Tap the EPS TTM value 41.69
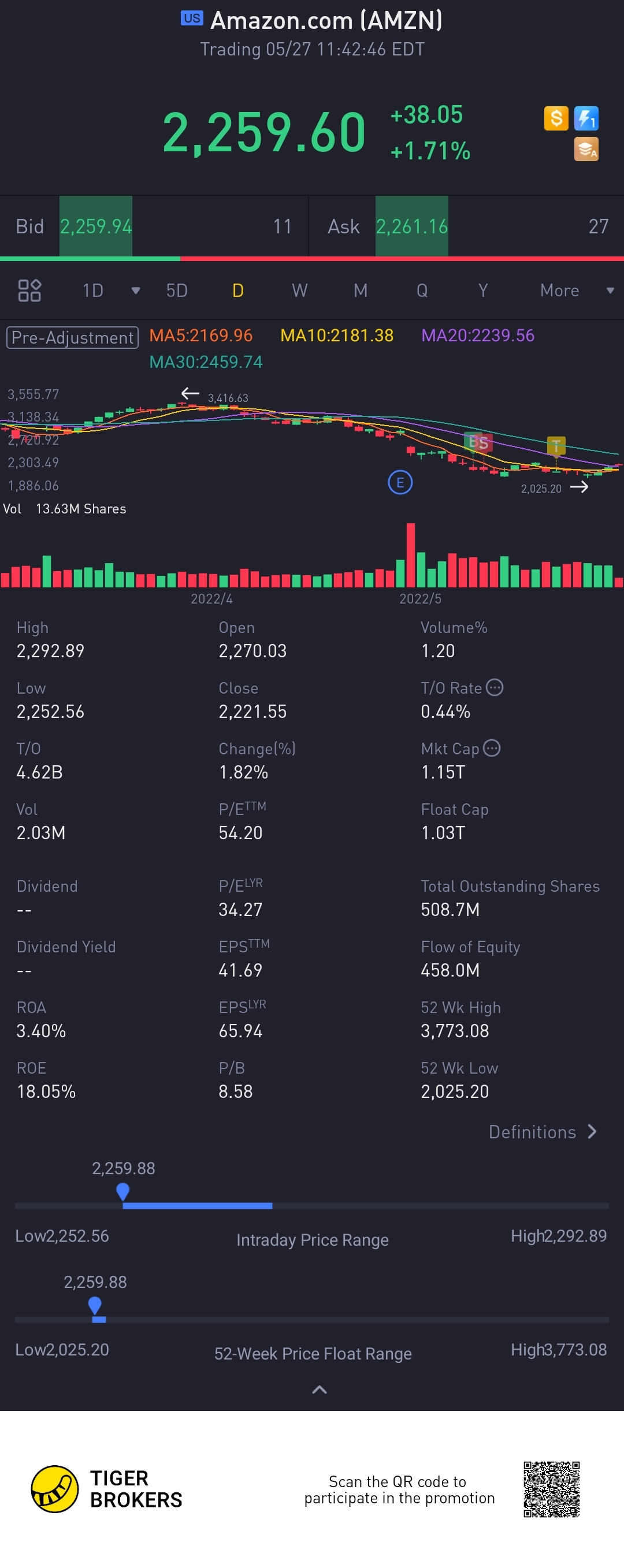 coord(240,970)
